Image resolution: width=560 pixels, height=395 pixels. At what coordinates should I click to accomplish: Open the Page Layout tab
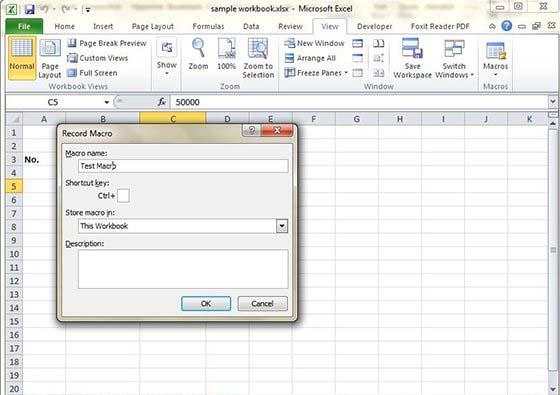click(x=152, y=26)
